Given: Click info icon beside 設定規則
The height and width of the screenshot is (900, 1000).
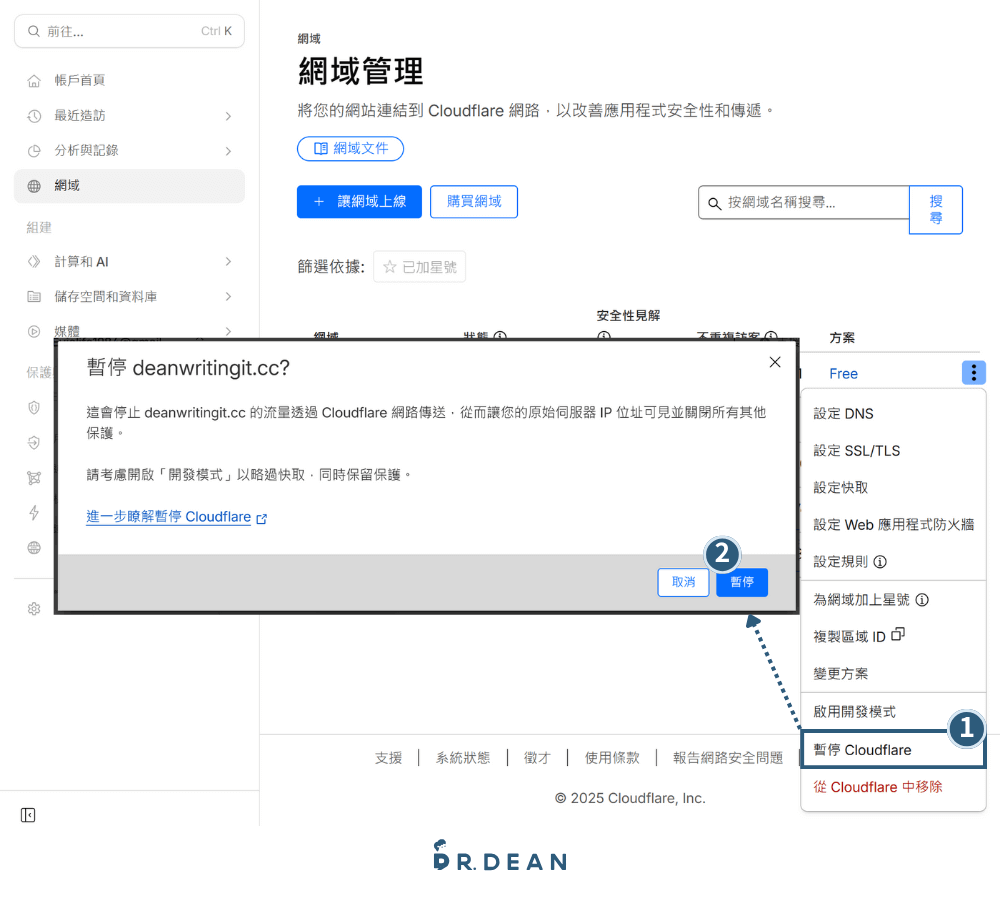Looking at the screenshot, I should pos(880,562).
